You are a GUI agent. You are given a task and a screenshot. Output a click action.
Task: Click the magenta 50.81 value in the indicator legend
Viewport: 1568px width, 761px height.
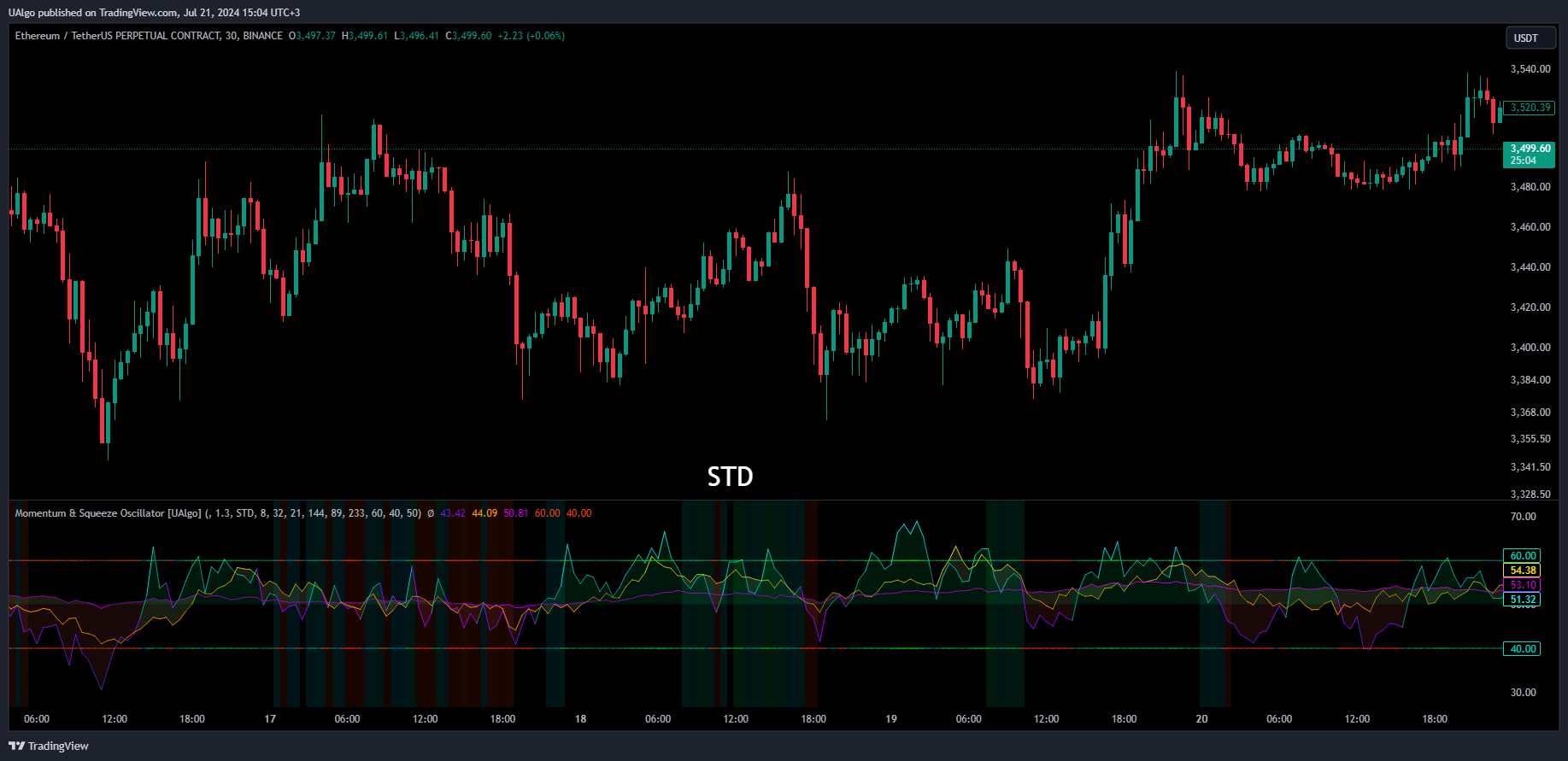pyautogui.click(x=516, y=513)
